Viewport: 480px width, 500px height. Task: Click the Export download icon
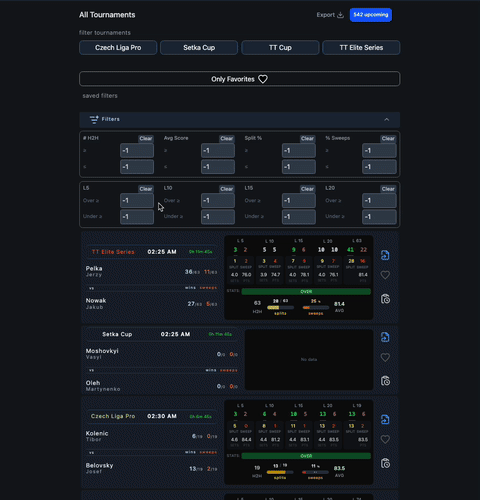coord(340,15)
